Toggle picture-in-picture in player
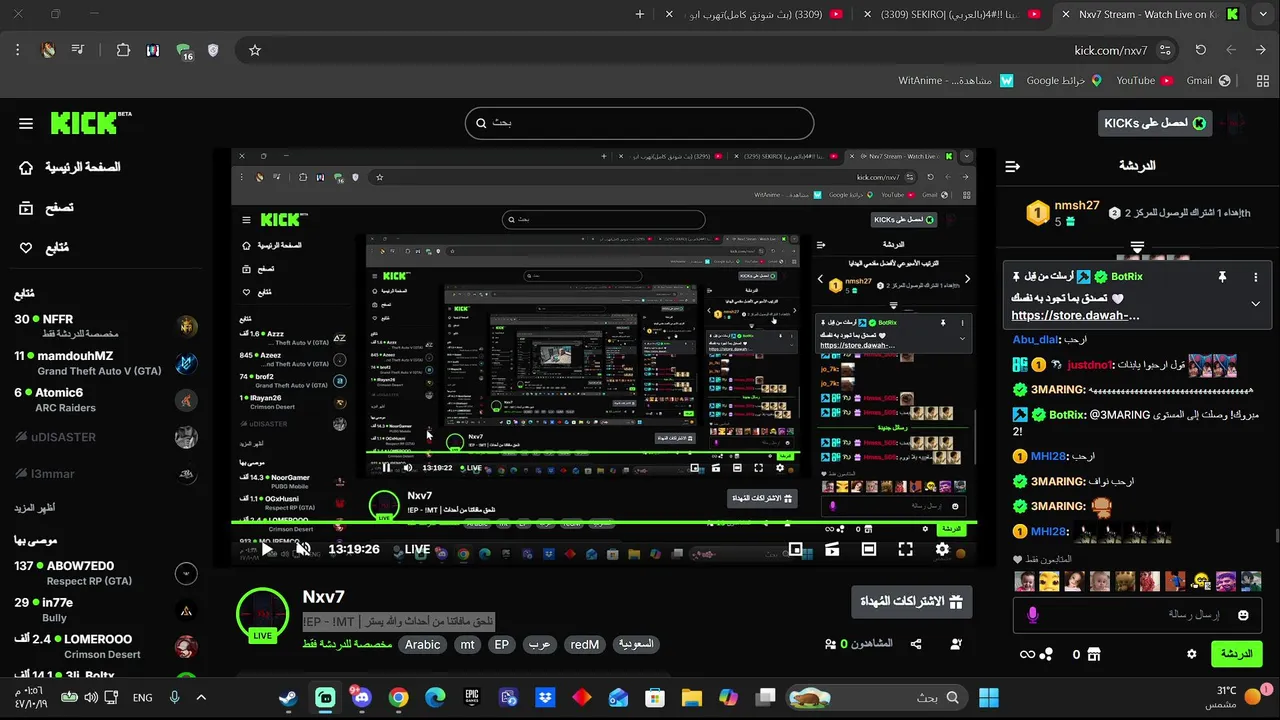Image resolution: width=1280 pixels, height=720 pixels. (x=796, y=549)
